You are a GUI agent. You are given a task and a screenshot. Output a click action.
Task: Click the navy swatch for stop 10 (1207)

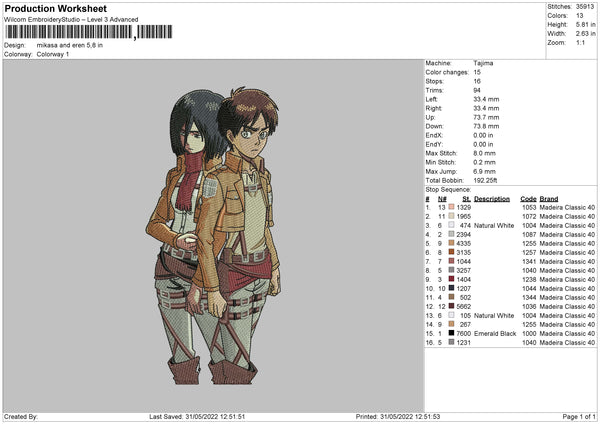(452, 288)
